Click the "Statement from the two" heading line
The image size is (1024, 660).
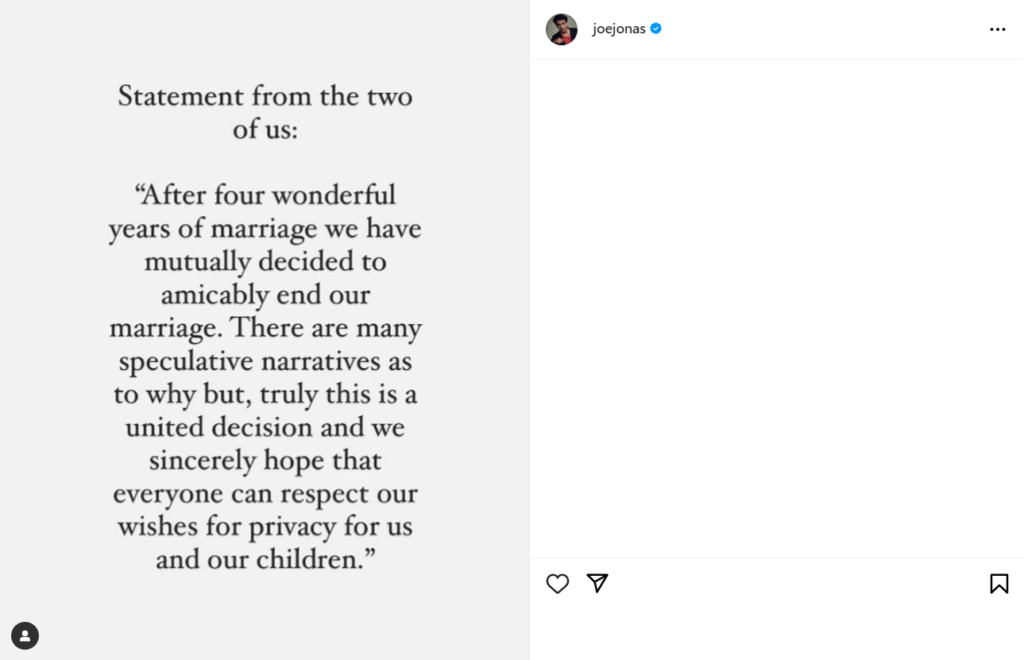click(265, 96)
